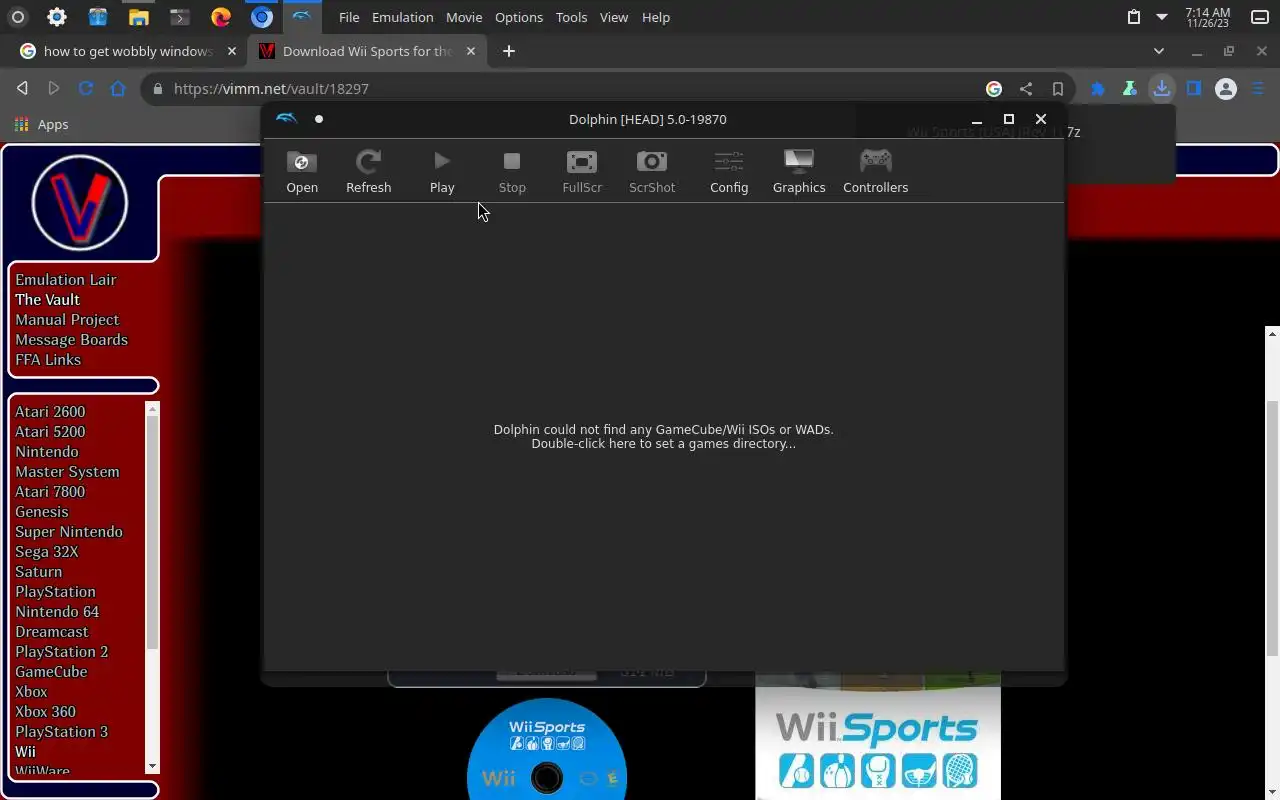Open a new browser tab
Image resolution: width=1280 pixels, height=800 pixels.
[508, 51]
